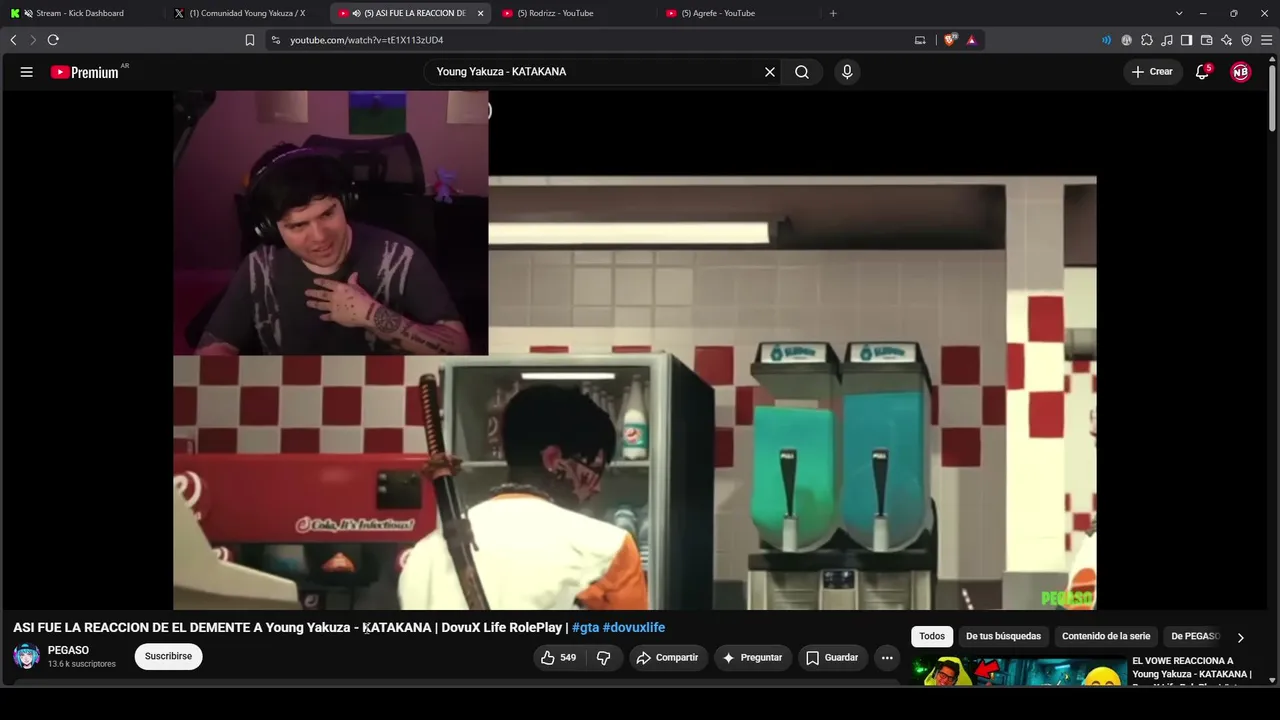This screenshot has width=1280, height=720.
Task: Select the 'De PEGASO' filter chip
Action: [x=1194, y=636]
